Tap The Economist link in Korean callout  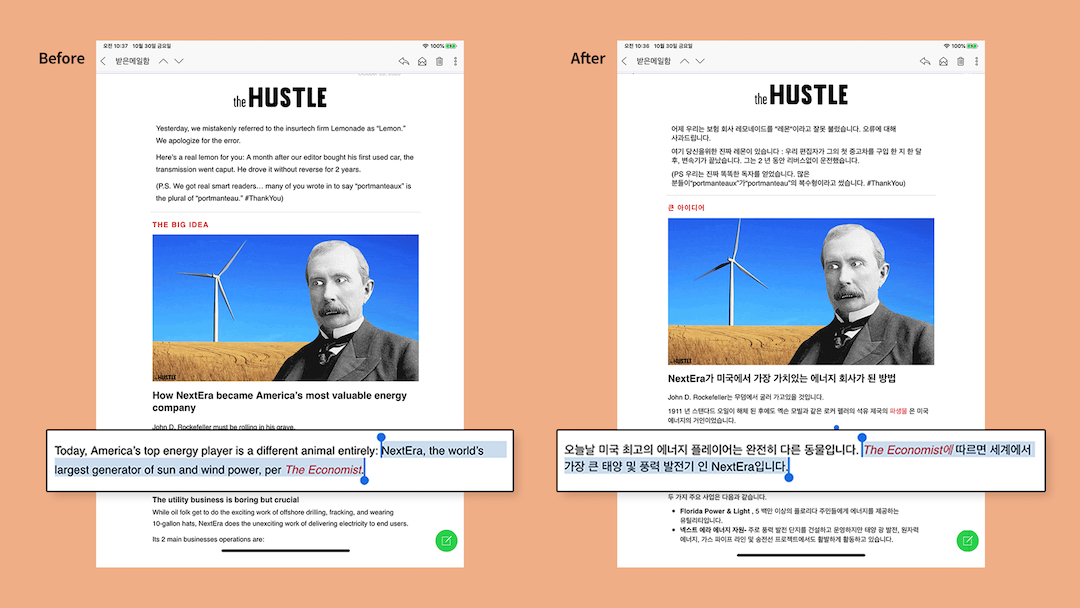(x=908, y=450)
